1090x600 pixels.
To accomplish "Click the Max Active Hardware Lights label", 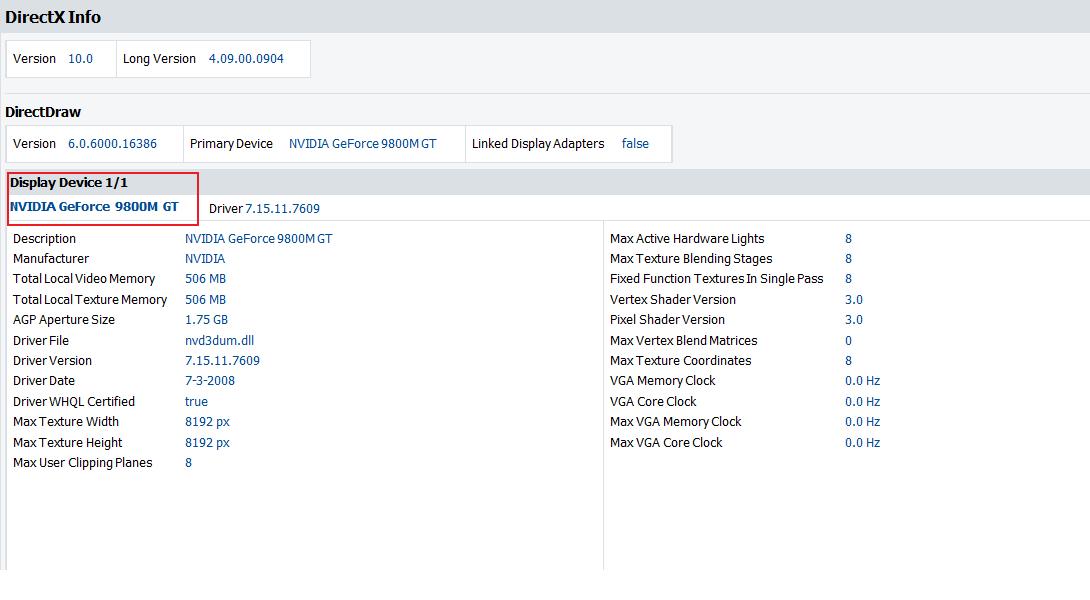I will pyautogui.click(x=687, y=238).
